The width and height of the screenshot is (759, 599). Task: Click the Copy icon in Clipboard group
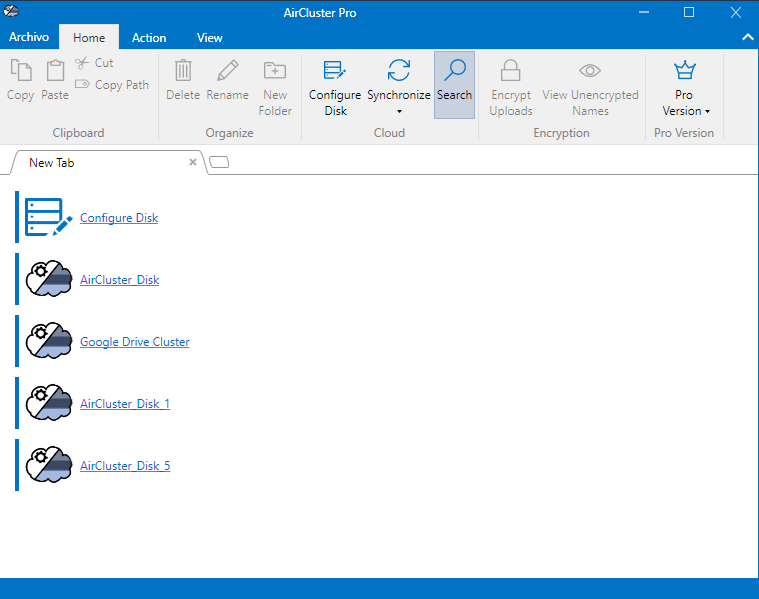click(20, 71)
